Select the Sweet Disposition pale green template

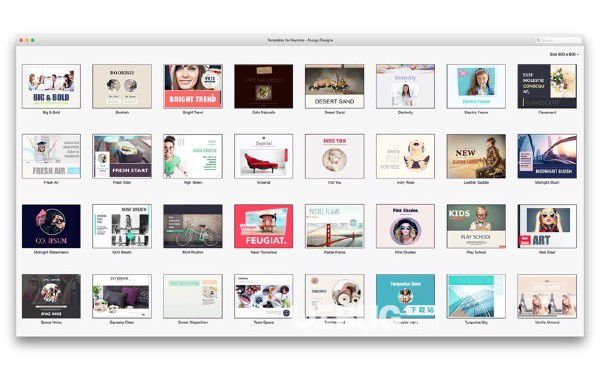(193, 296)
